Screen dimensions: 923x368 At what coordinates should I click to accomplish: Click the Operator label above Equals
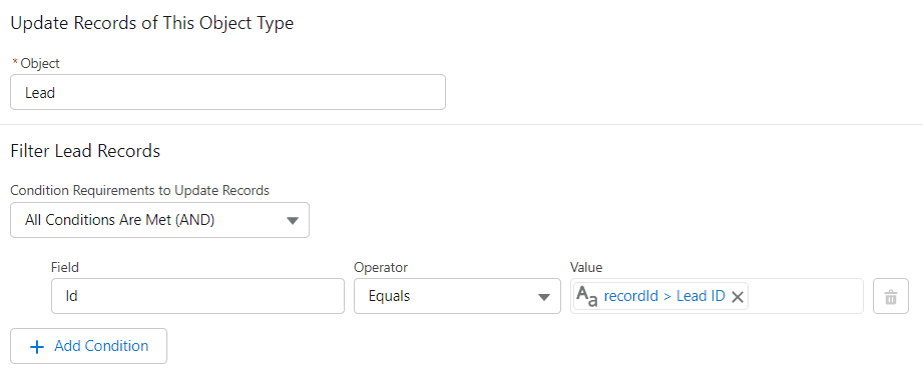381,268
